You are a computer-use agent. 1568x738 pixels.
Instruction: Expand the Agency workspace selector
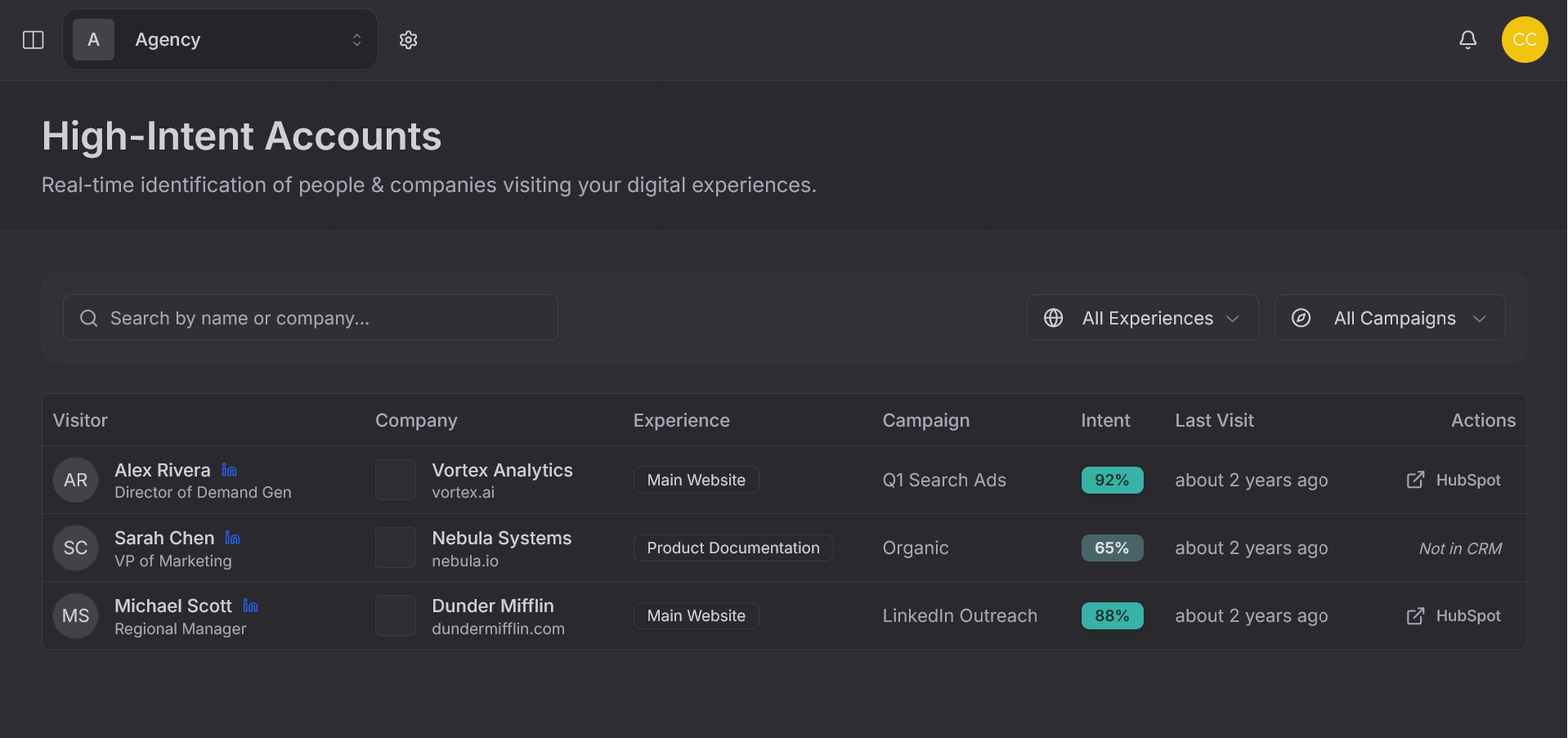(x=220, y=39)
